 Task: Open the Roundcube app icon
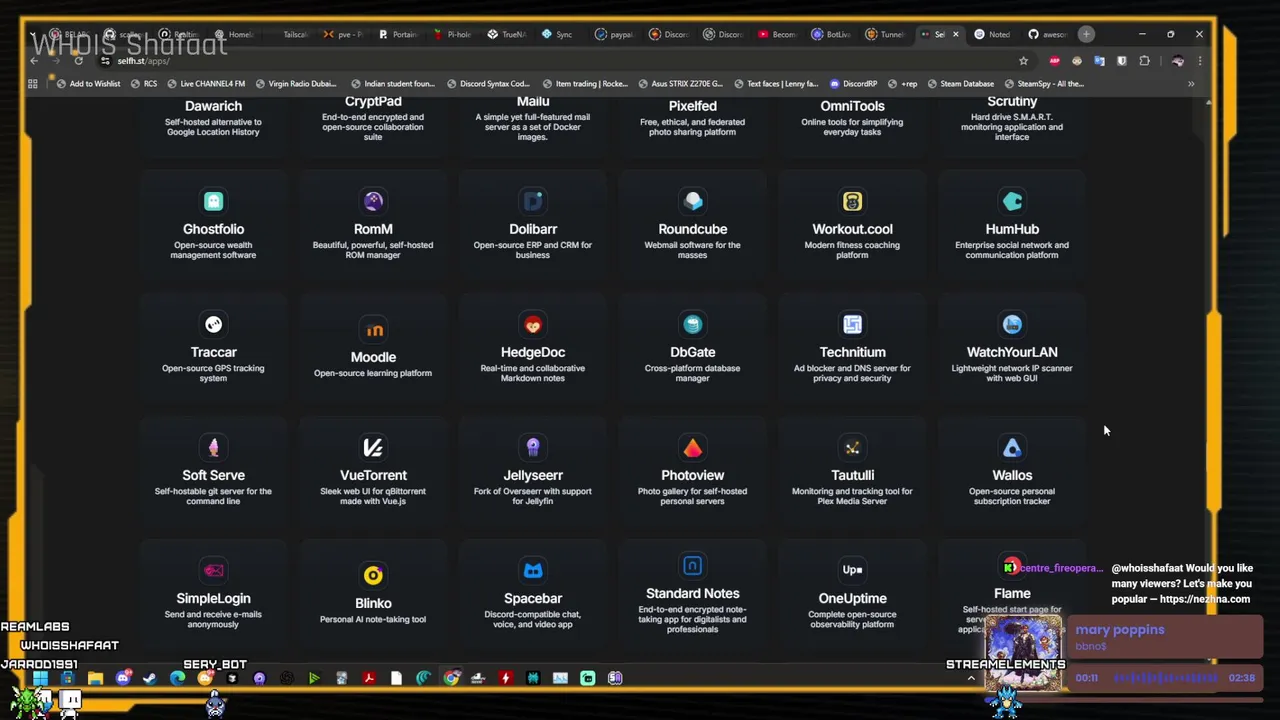pyautogui.click(x=693, y=201)
